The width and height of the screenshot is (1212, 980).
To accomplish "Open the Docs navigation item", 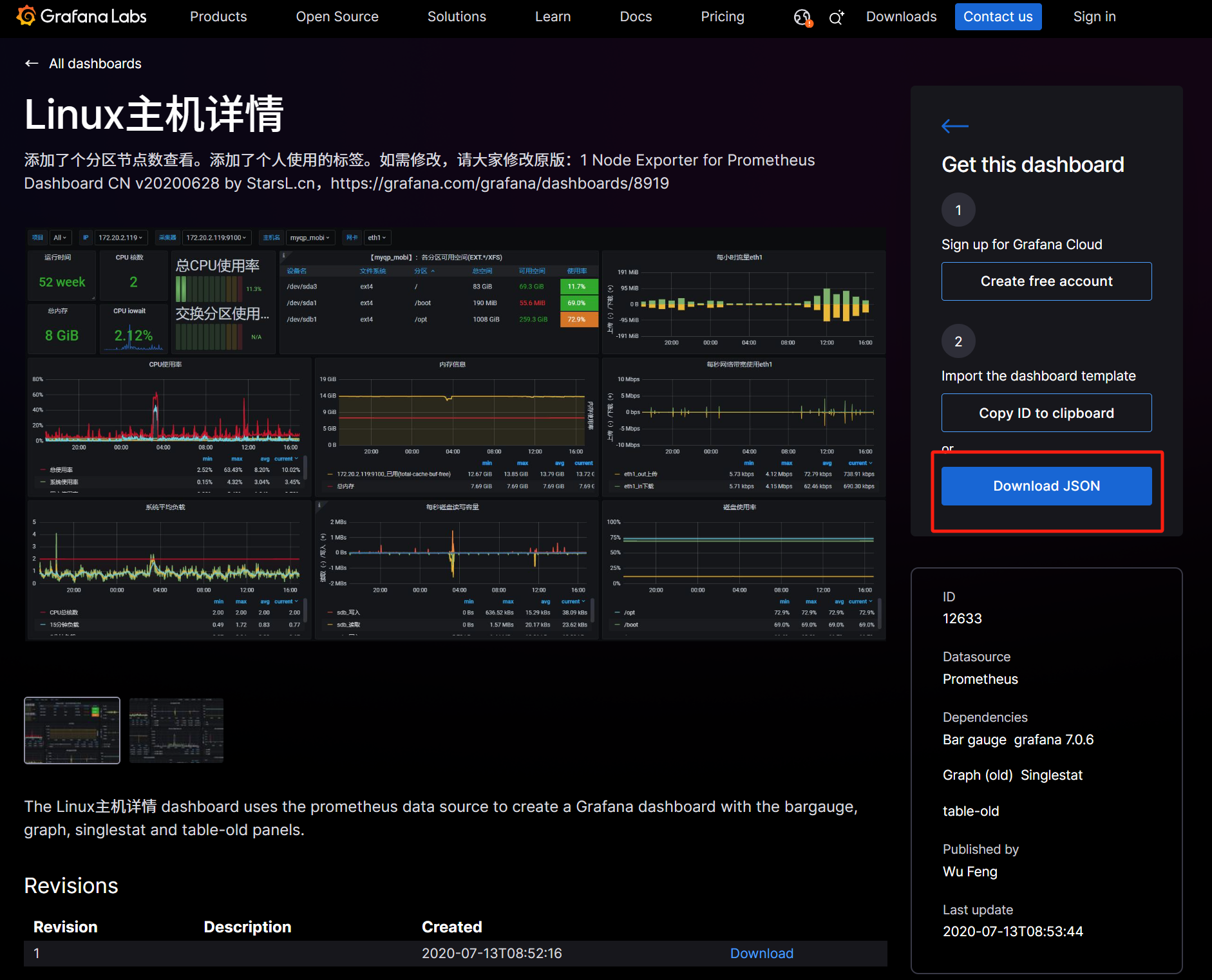I will [636, 17].
